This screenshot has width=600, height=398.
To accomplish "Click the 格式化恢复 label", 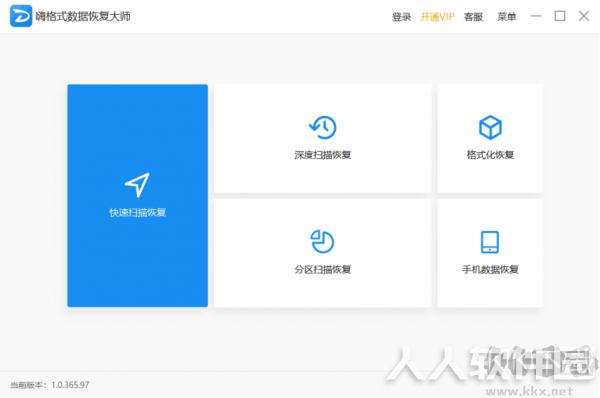I will [x=490, y=155].
